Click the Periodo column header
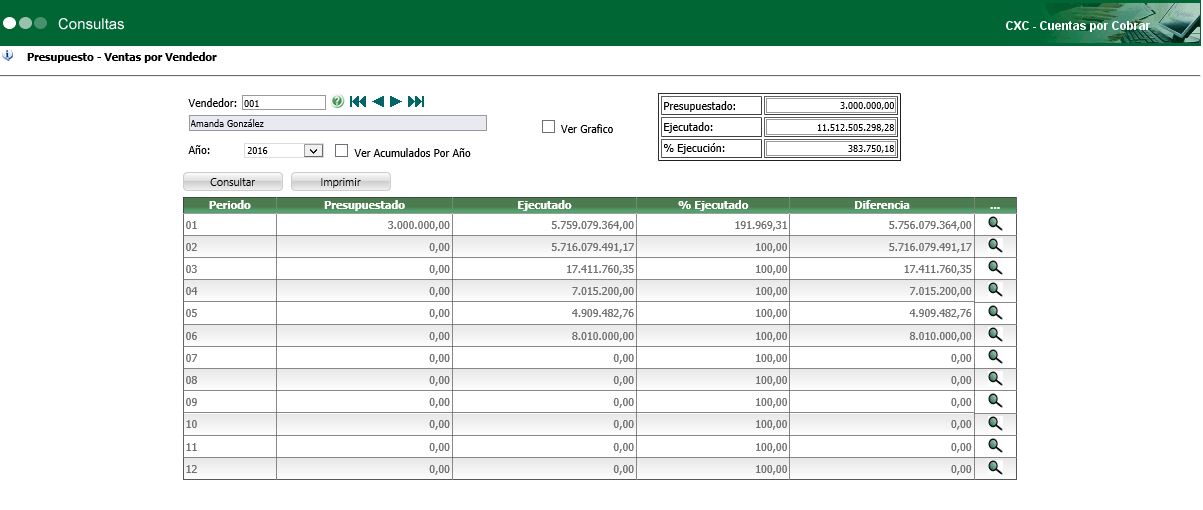 coord(229,205)
